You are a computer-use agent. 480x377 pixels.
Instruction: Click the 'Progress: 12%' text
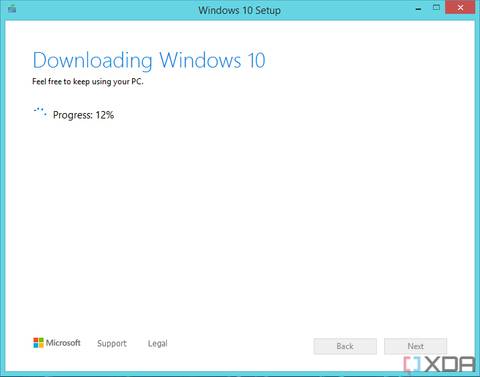pos(83,115)
